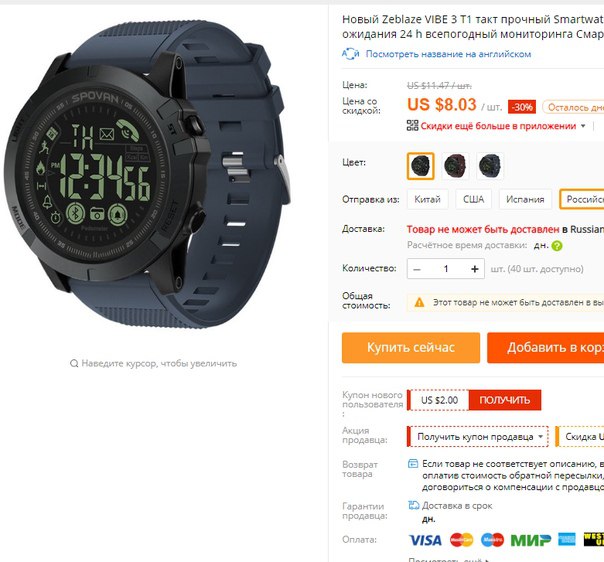Click ПОЛУЧИТЬ to claim the coupon
This screenshot has width=604, height=562.
pos(505,400)
